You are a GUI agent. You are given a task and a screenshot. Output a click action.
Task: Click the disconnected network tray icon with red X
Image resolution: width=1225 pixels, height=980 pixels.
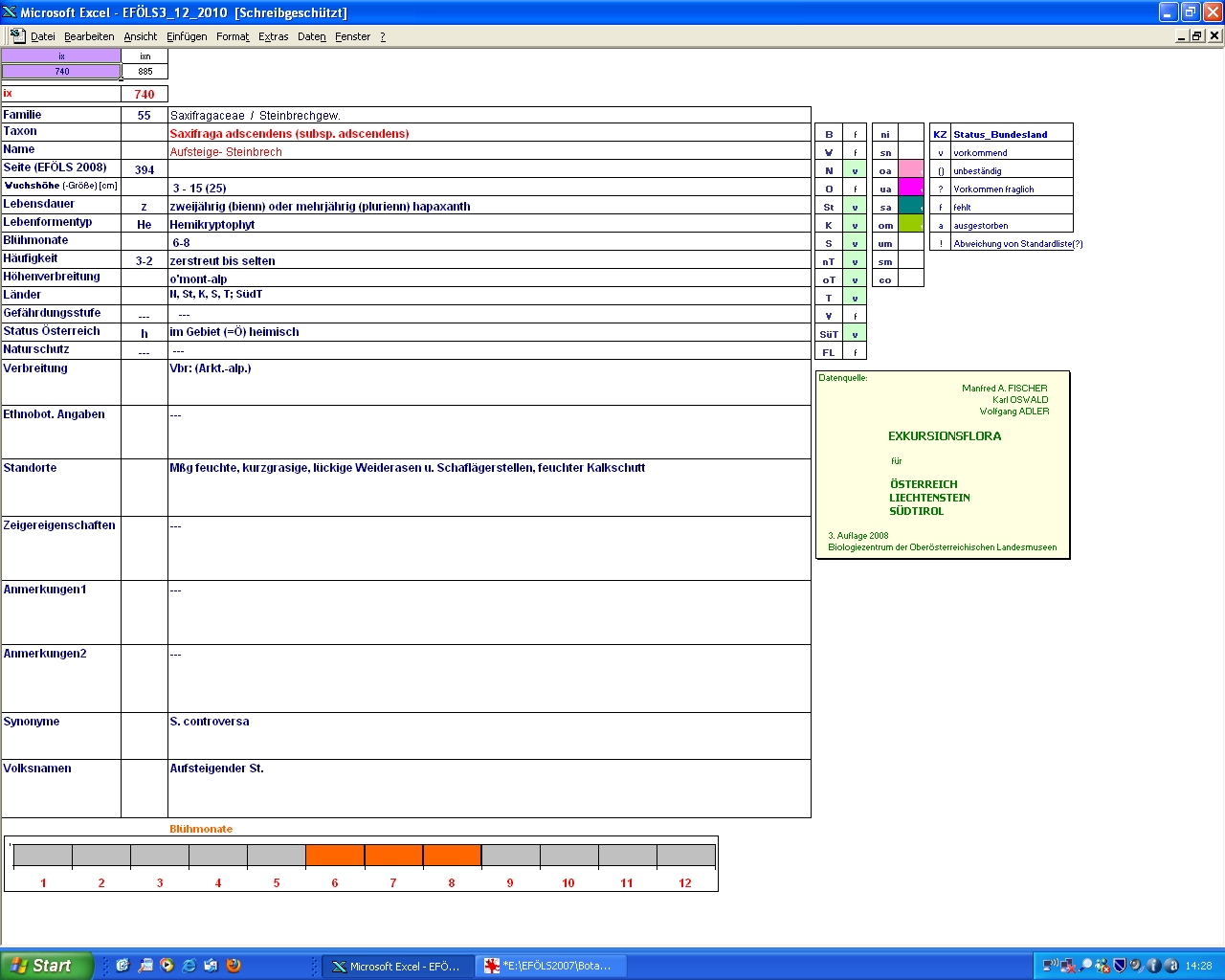pyautogui.click(x=1067, y=966)
